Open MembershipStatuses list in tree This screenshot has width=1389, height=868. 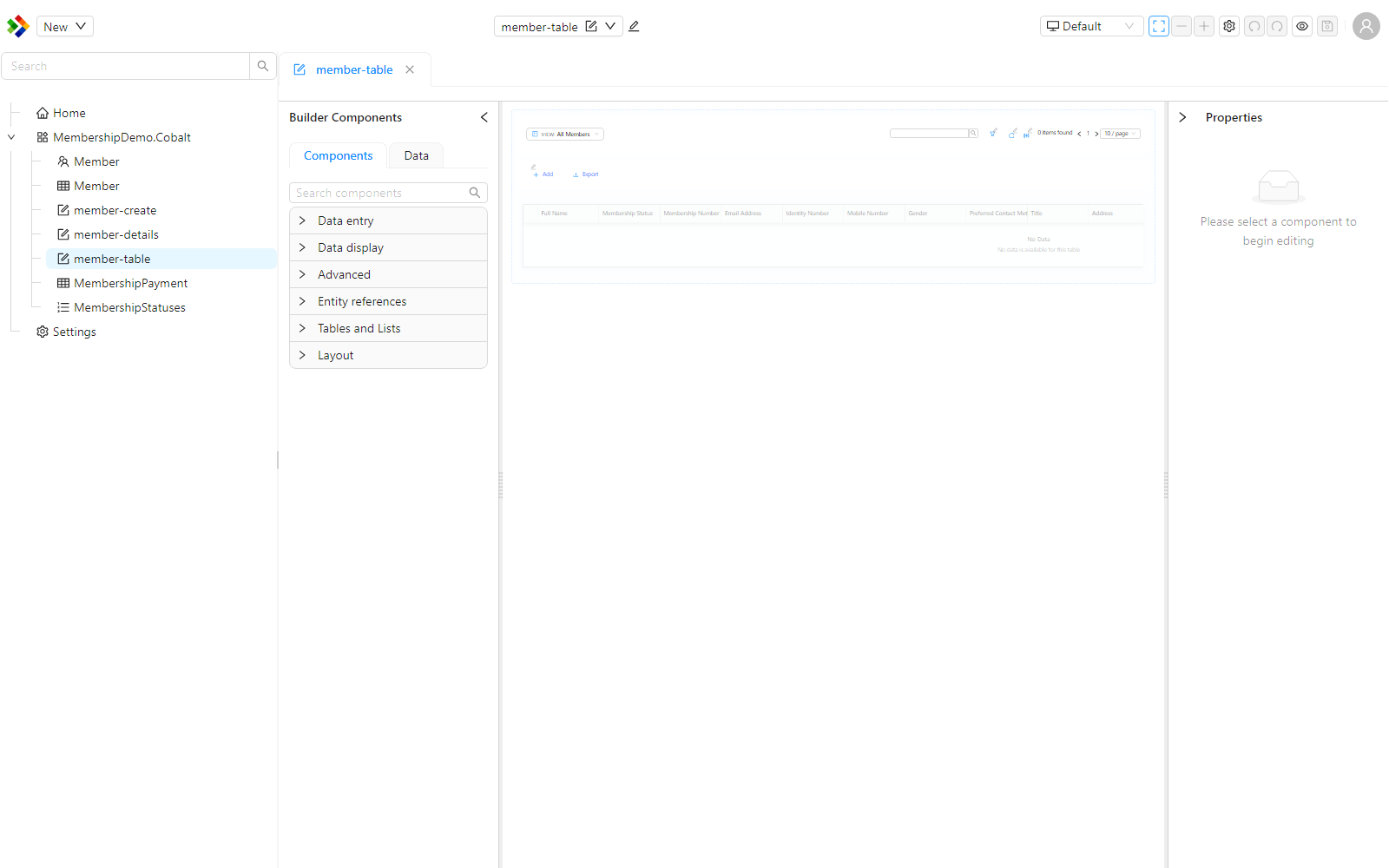coord(122,307)
